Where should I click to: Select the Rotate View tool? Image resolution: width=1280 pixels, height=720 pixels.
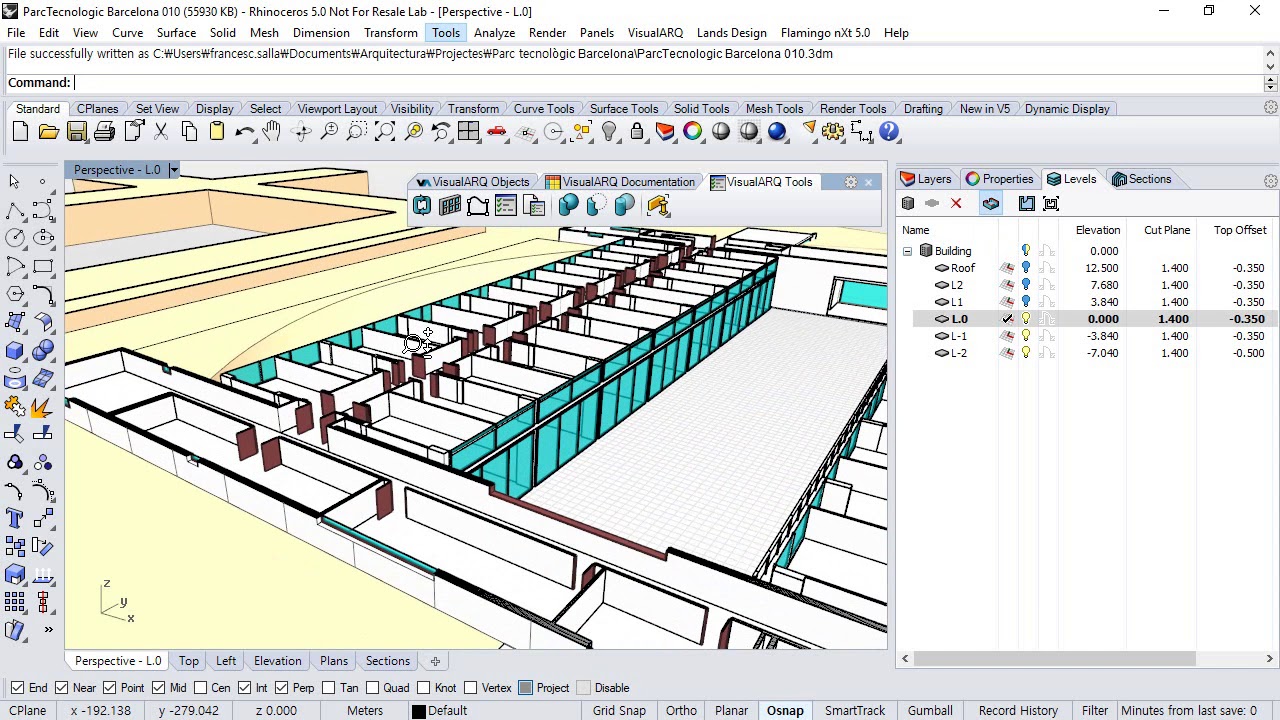[x=301, y=131]
